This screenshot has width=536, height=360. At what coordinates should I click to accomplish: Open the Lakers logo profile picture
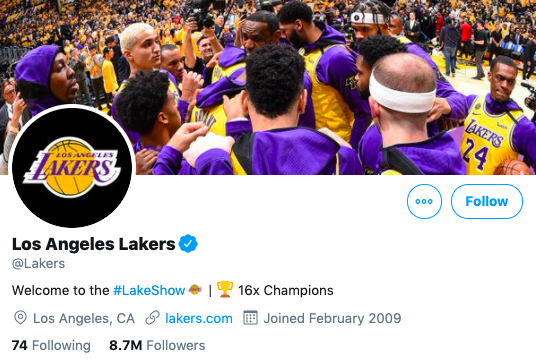pos(72,167)
